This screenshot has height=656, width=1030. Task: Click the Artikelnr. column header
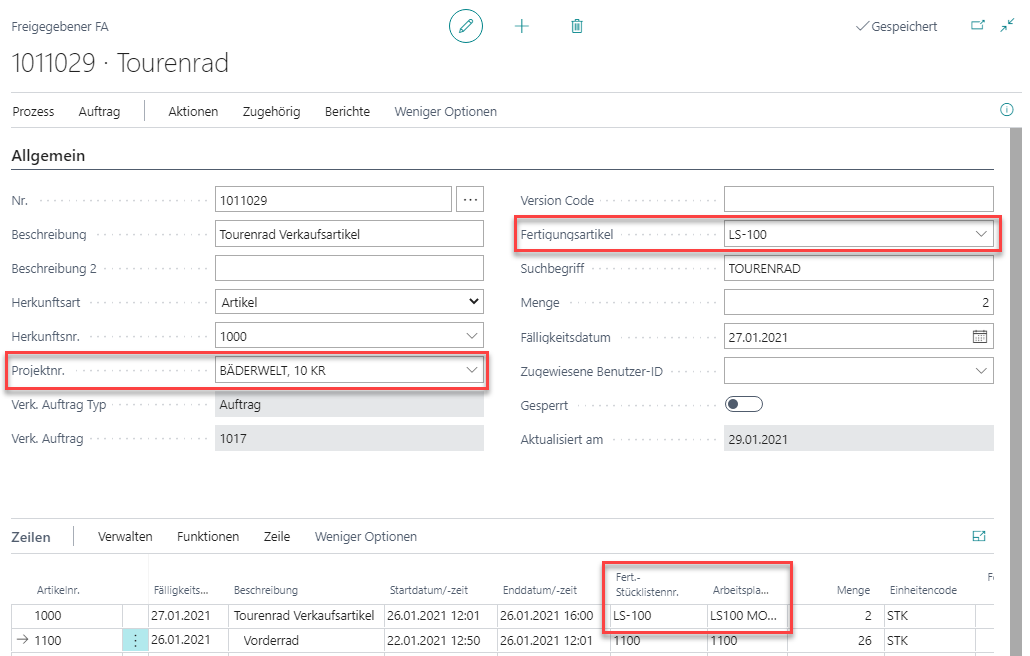(x=58, y=590)
